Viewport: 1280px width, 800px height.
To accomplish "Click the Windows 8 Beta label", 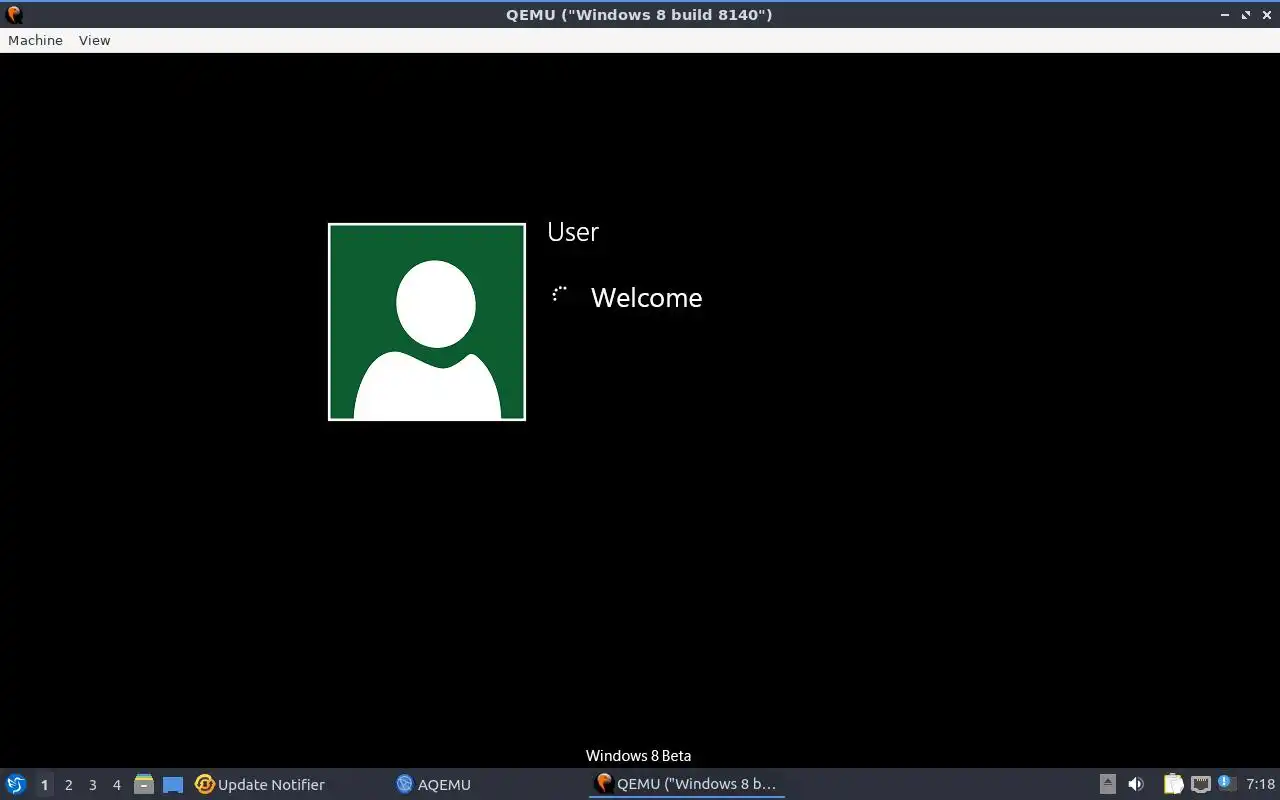I will [638, 756].
